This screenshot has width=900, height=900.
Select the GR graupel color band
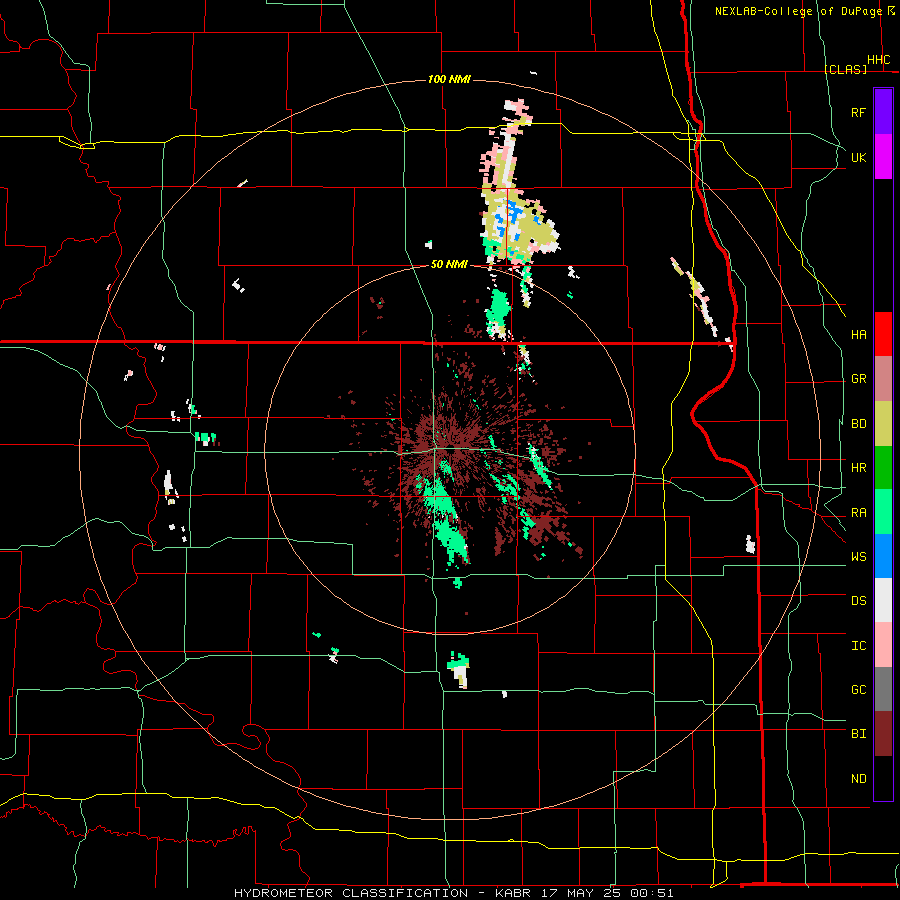pos(883,379)
